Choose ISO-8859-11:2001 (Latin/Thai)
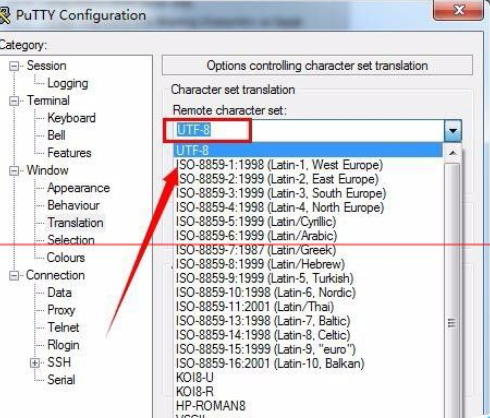 (255, 307)
